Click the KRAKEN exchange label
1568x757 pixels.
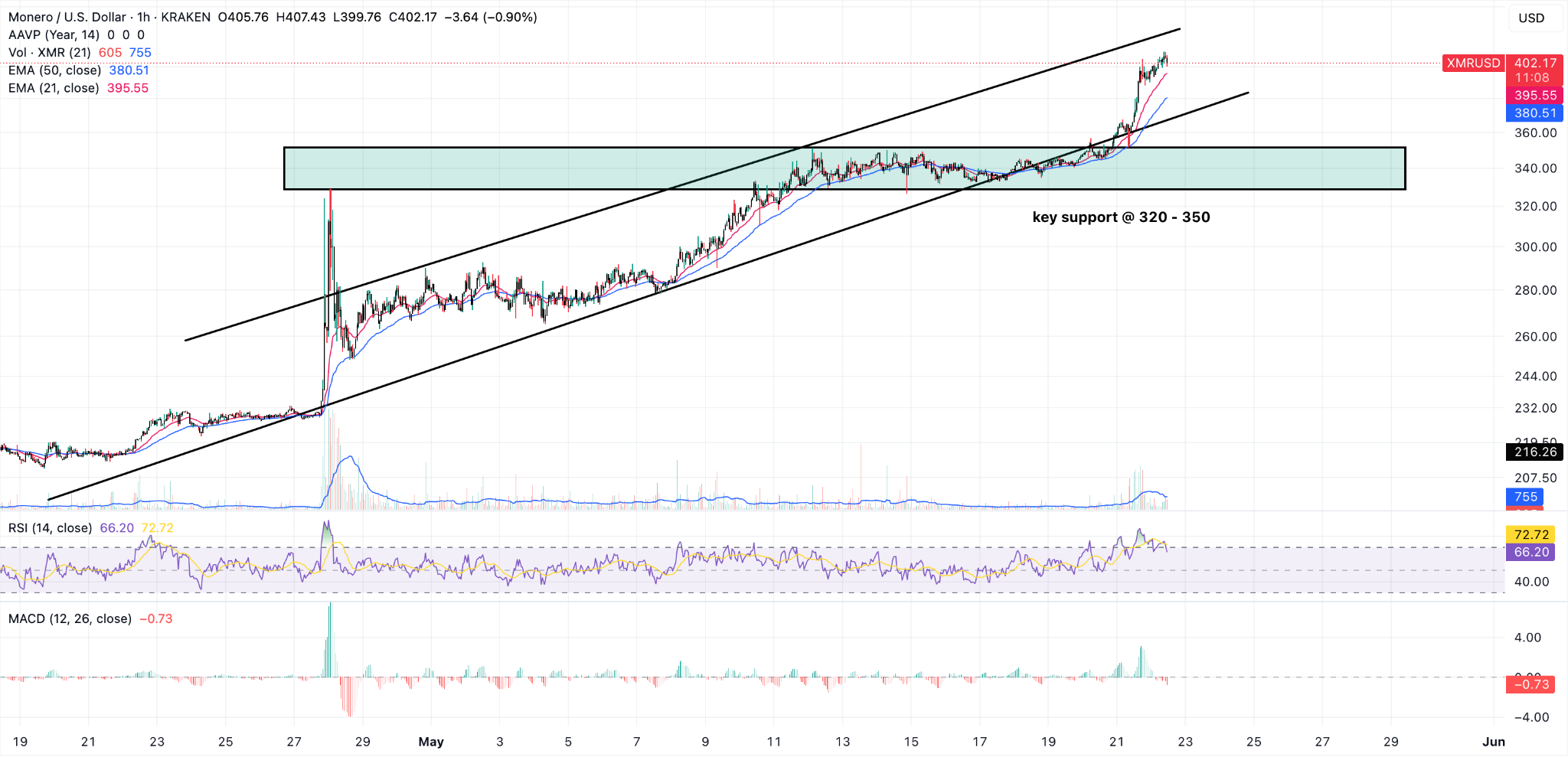[185, 16]
